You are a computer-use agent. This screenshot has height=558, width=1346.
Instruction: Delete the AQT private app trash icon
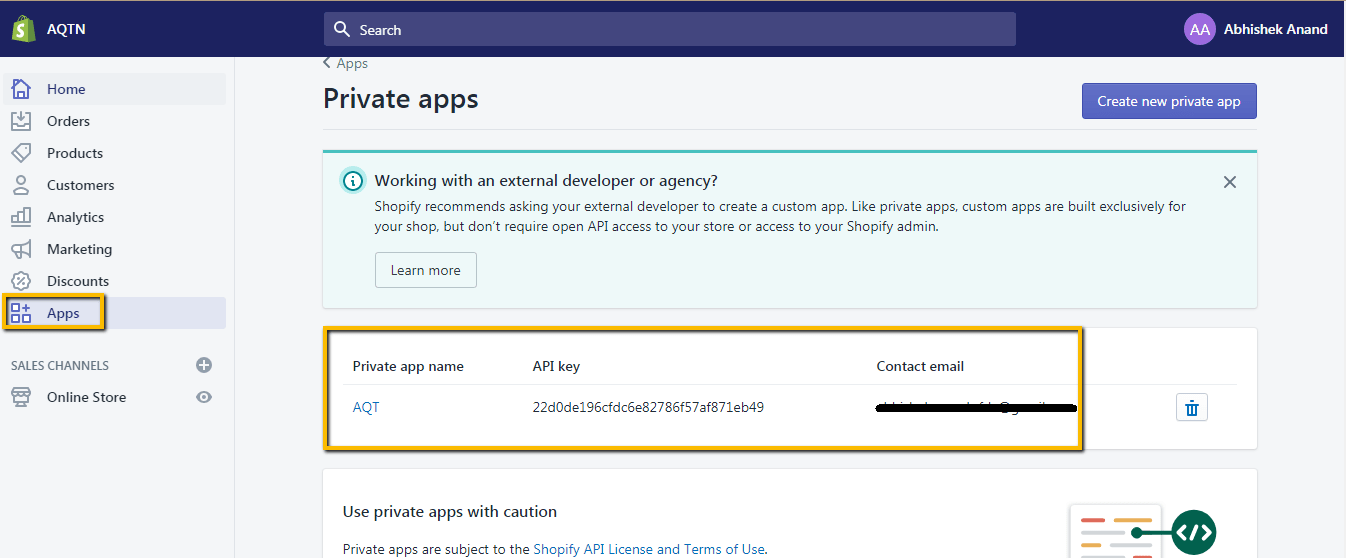(1192, 407)
